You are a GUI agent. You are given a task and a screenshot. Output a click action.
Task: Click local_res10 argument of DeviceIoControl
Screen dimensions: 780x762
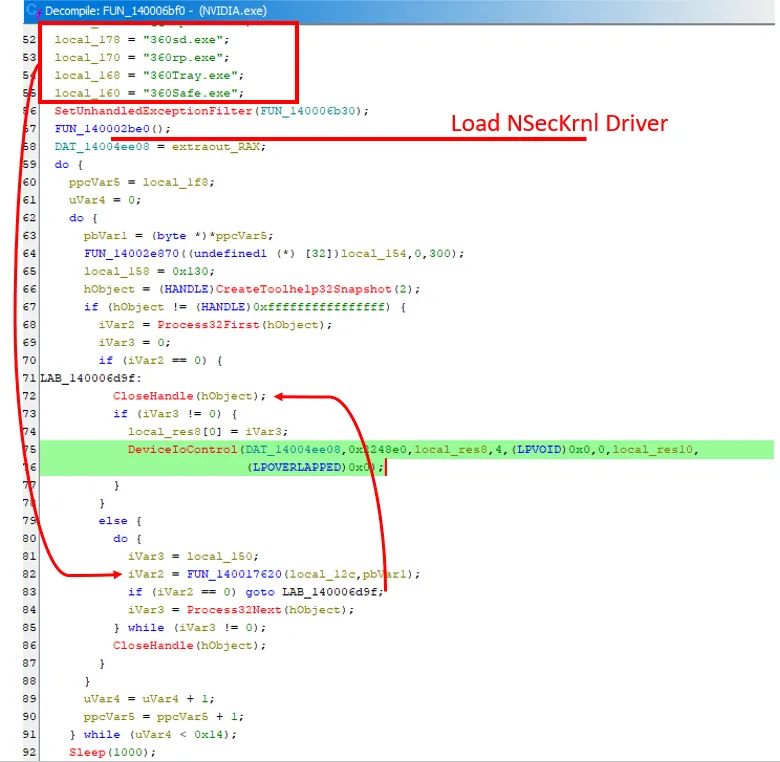click(x=652, y=449)
